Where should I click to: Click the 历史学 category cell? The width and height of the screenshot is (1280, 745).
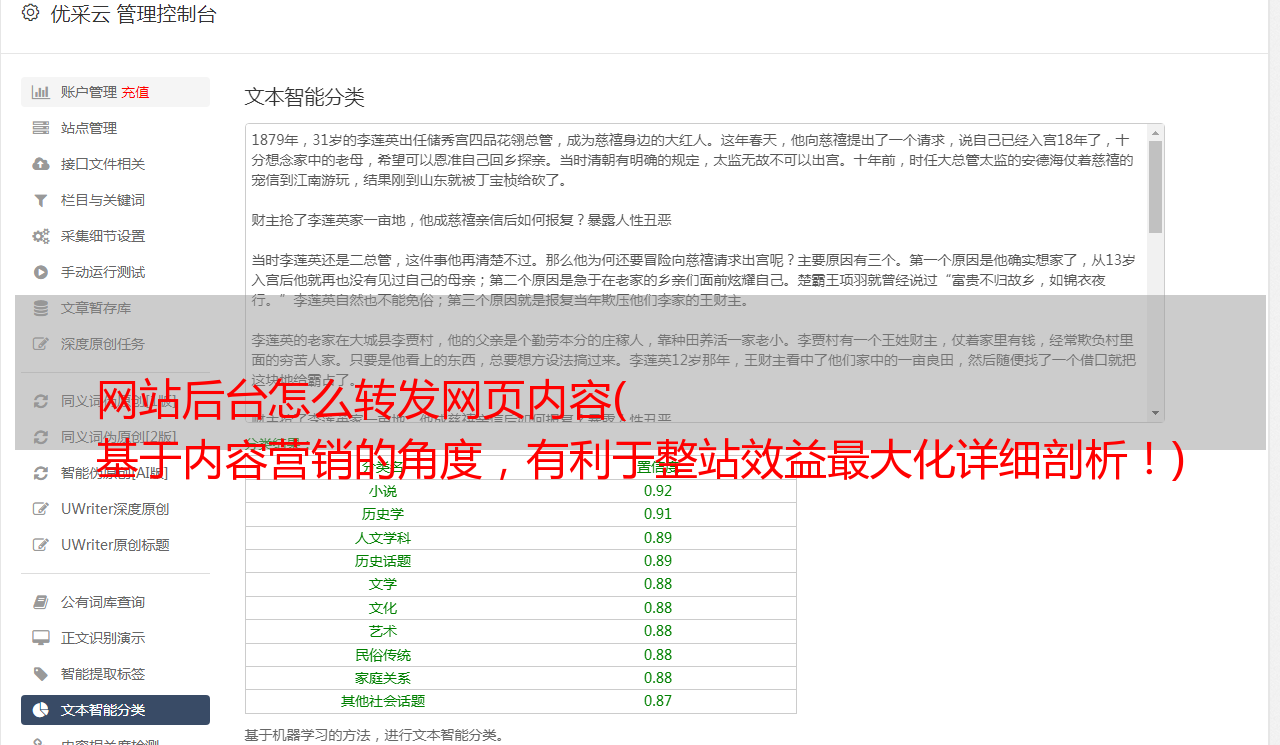[x=382, y=514]
